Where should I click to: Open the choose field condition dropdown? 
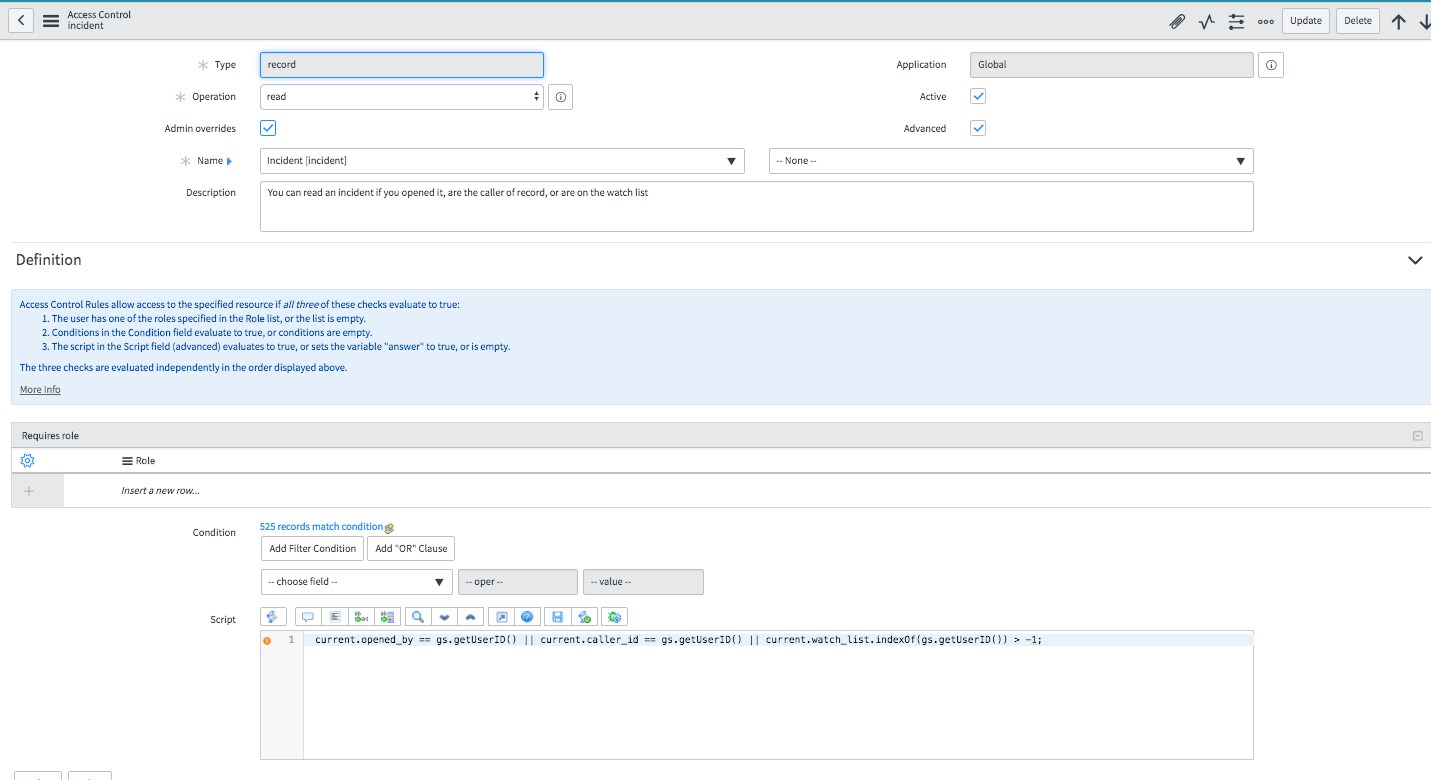[357, 582]
